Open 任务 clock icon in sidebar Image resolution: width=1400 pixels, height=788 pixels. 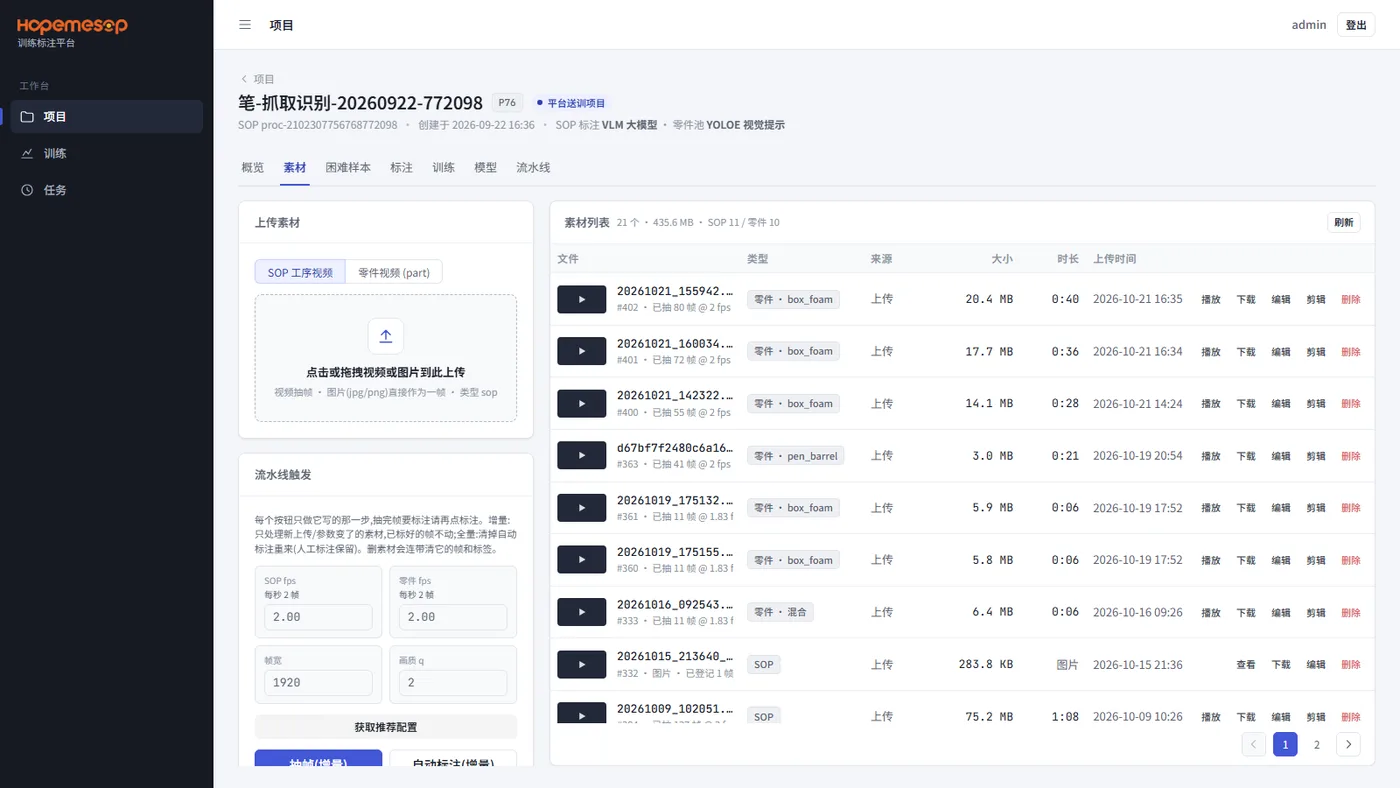(28, 190)
